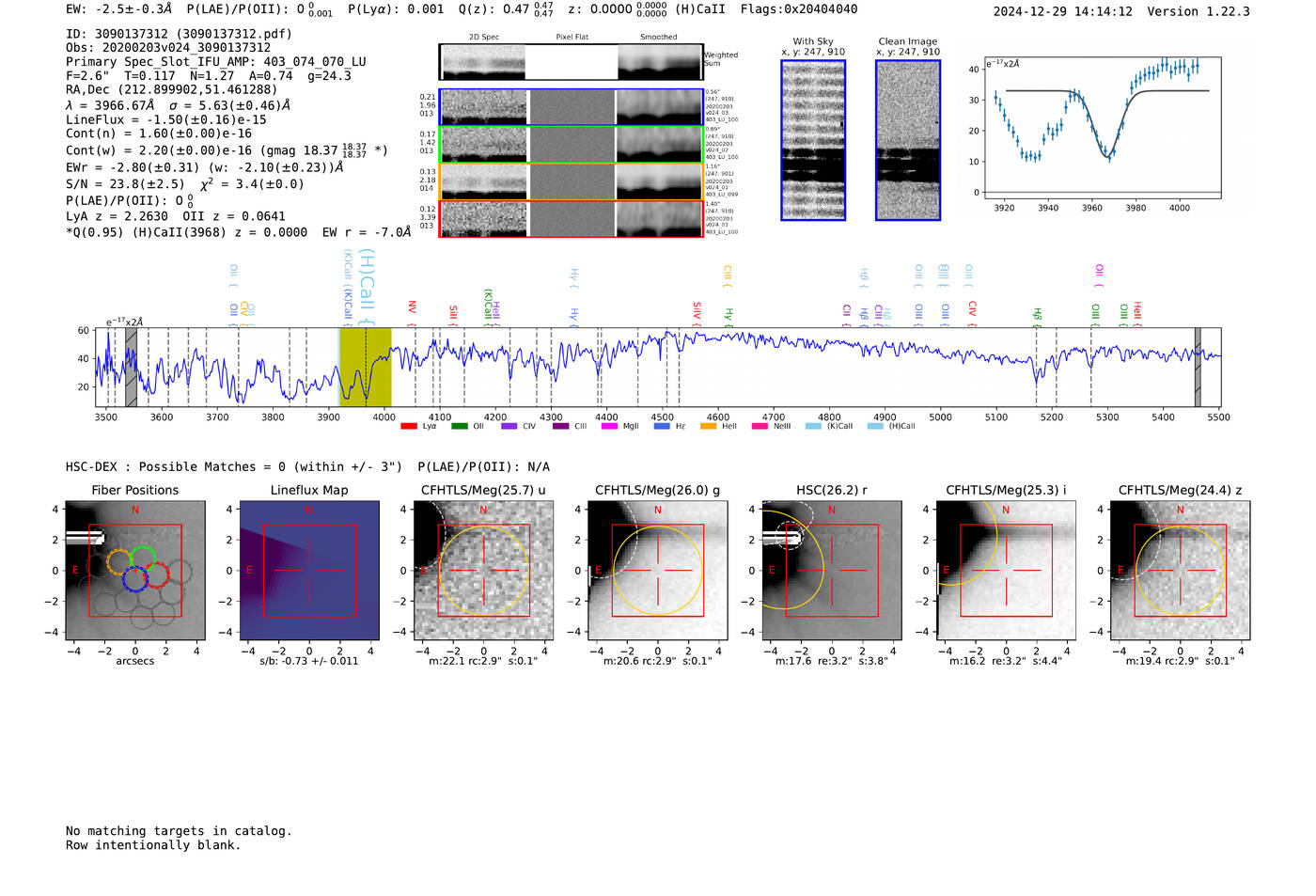Open the Lineflux Map panel

pyautogui.click(x=309, y=571)
